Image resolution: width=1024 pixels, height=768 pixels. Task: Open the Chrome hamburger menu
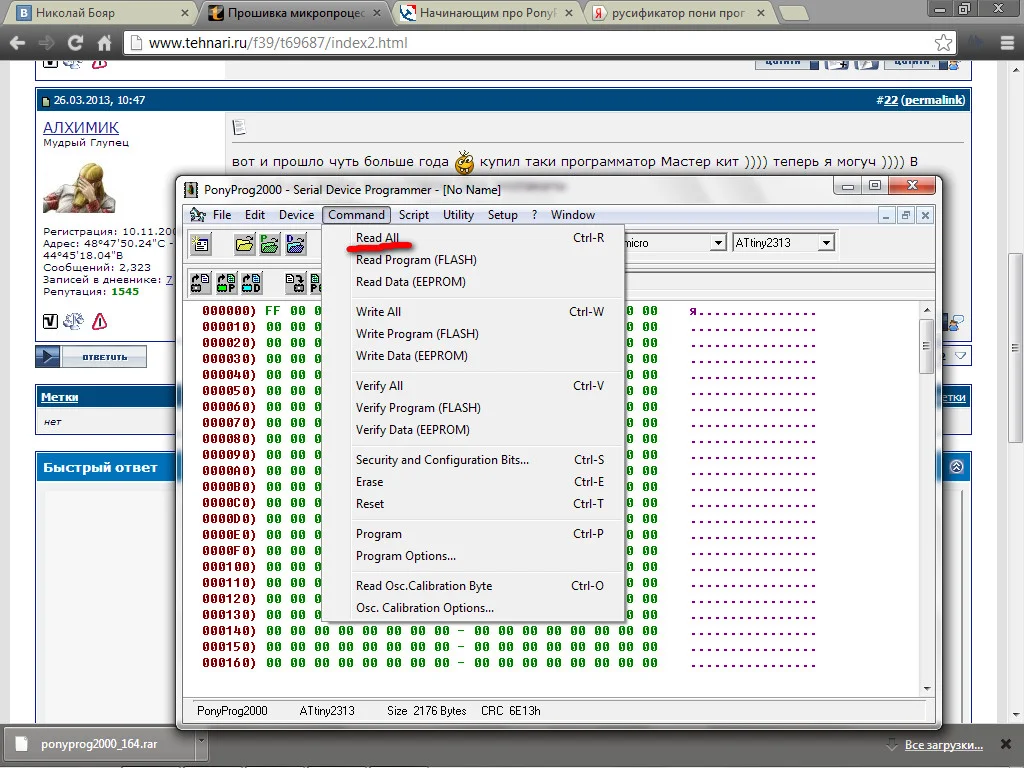click(1007, 43)
